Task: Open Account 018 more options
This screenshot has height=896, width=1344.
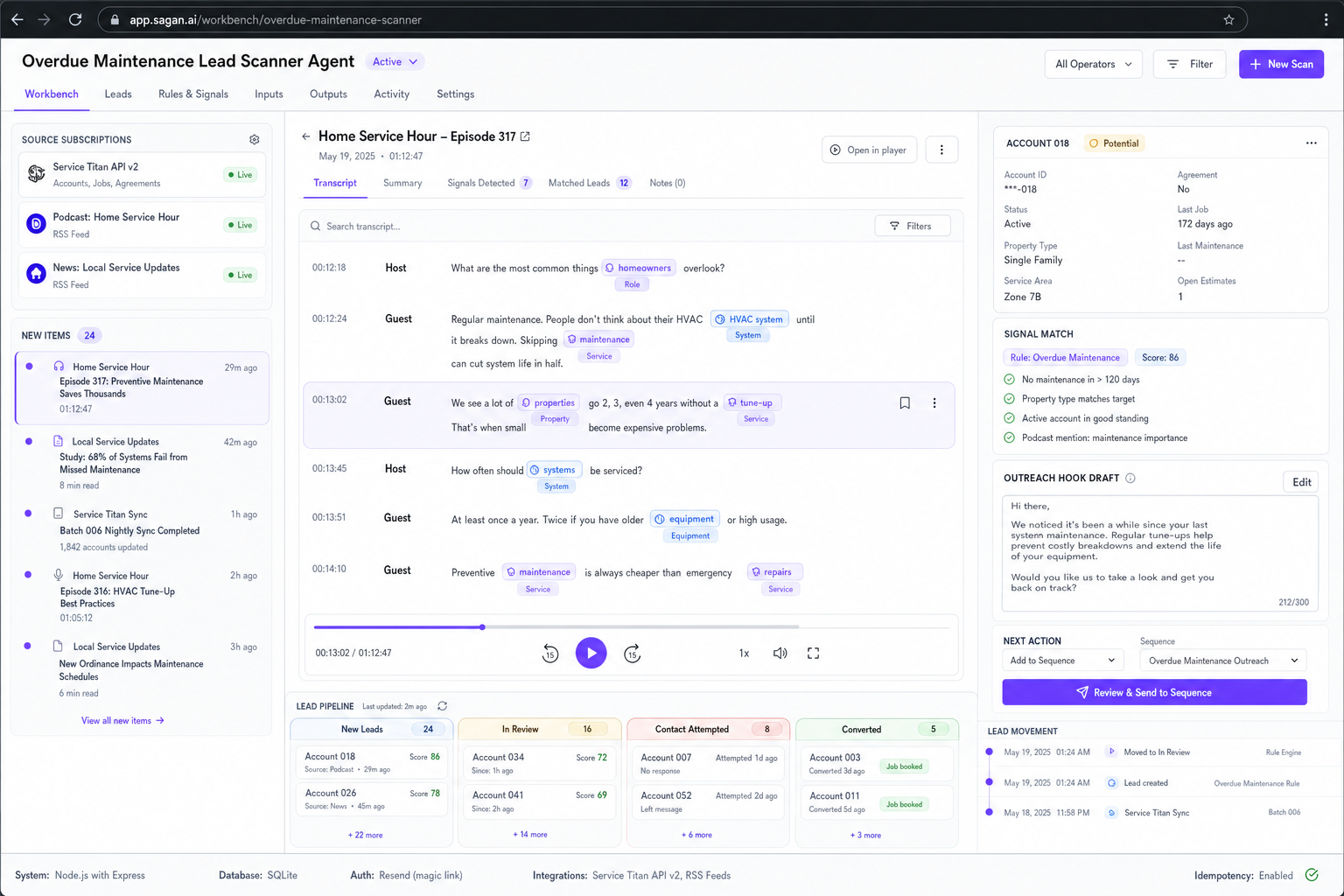Action: (1311, 143)
